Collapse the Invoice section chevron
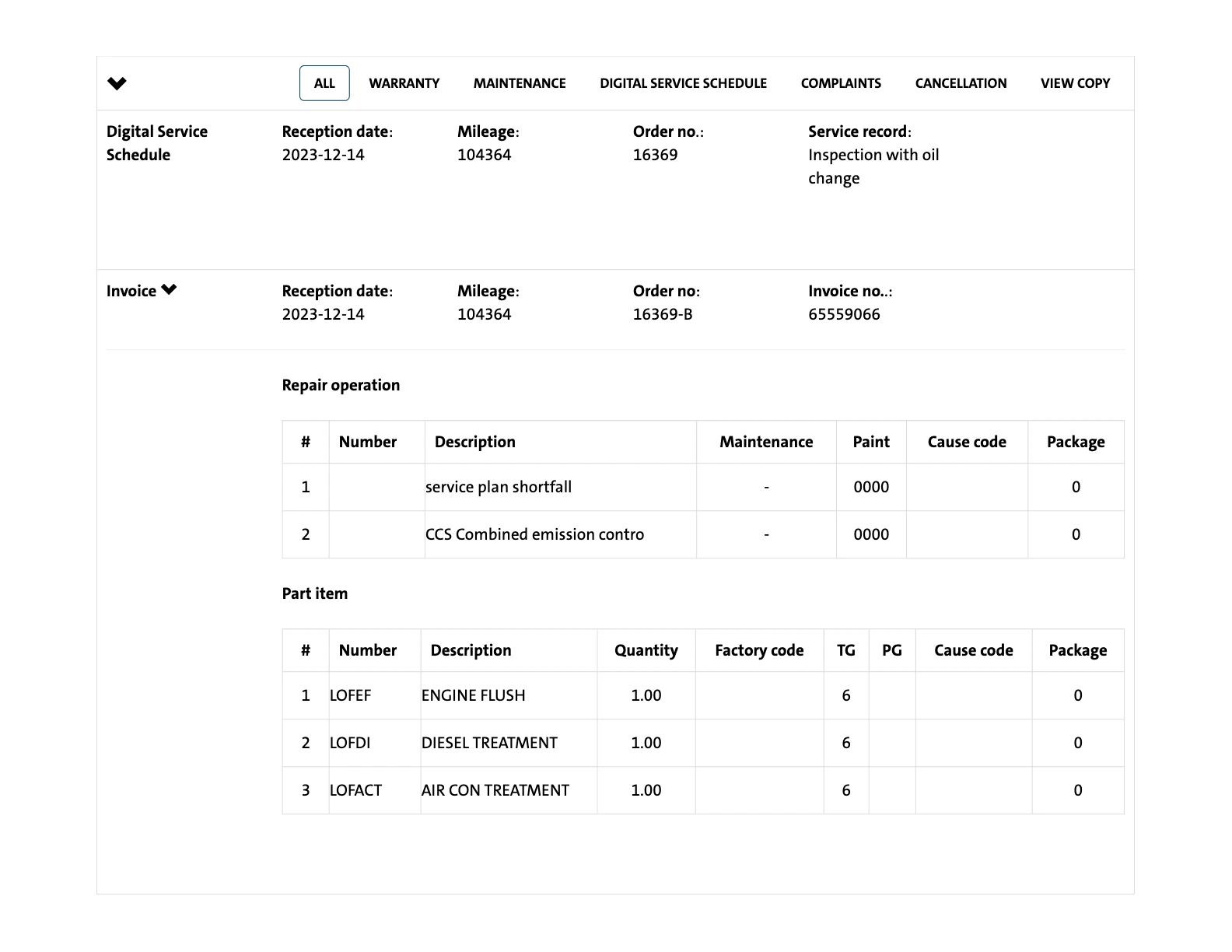Viewport: 1232px width, 952px height. pos(169,290)
